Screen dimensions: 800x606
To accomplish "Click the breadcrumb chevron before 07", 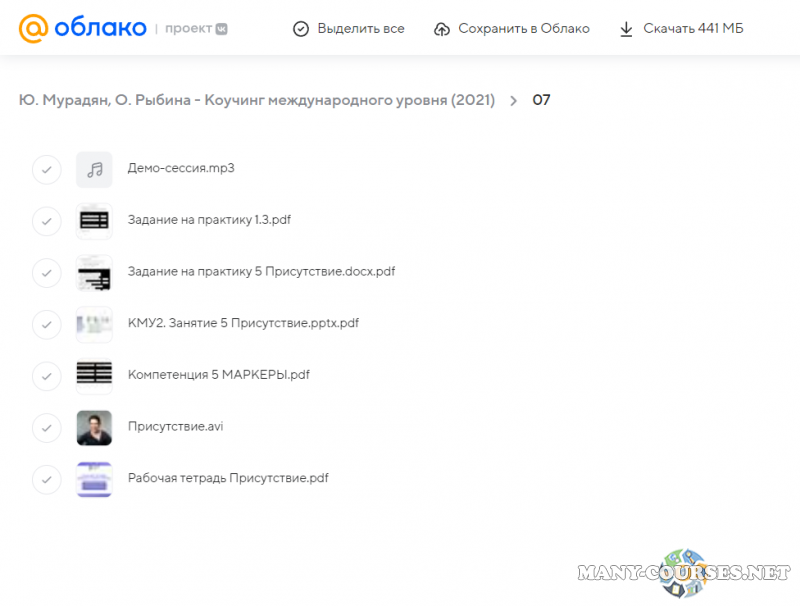I will 513,100.
